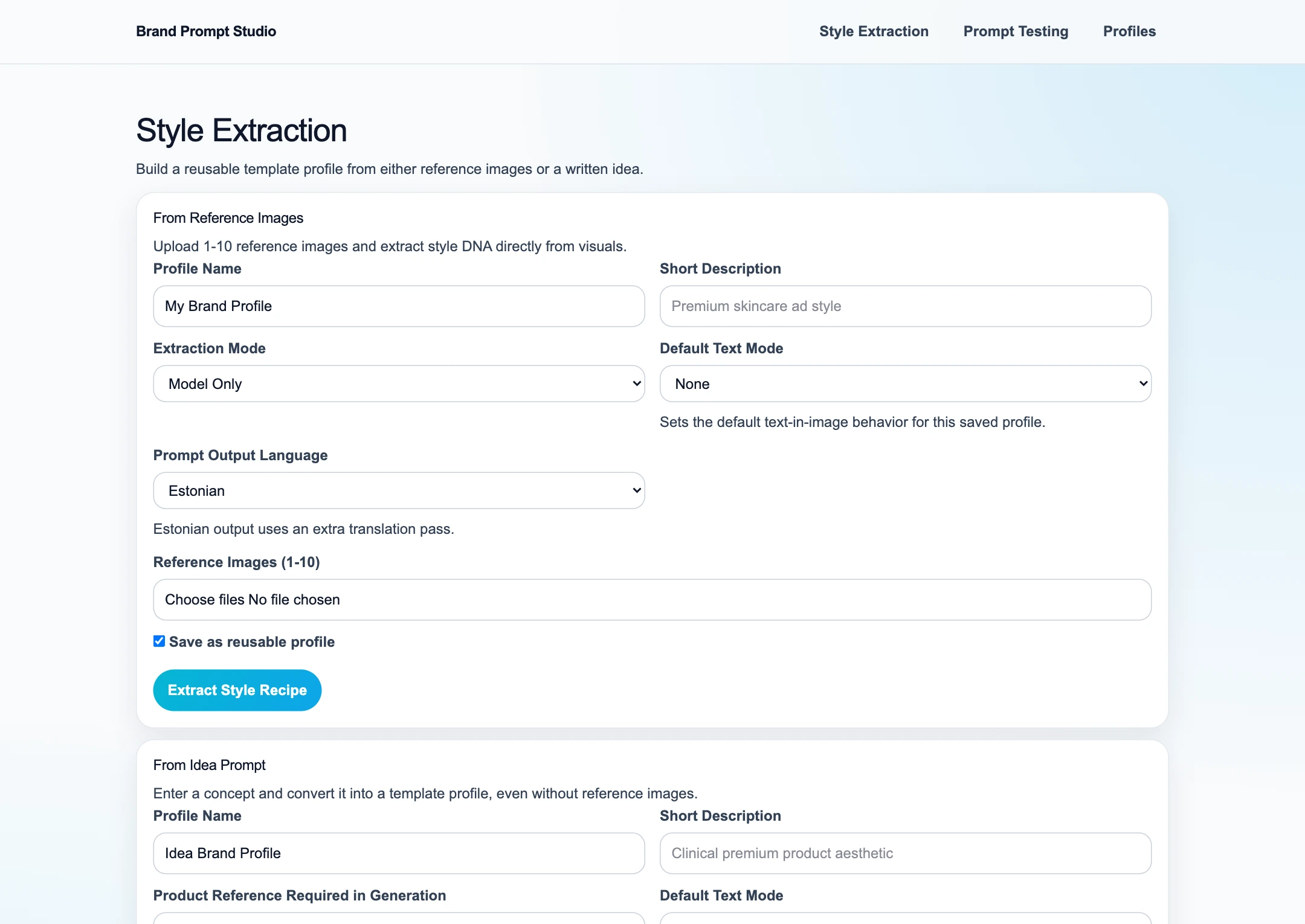
Task: Click the Product Reference Required in Generation label
Action: tap(300, 896)
